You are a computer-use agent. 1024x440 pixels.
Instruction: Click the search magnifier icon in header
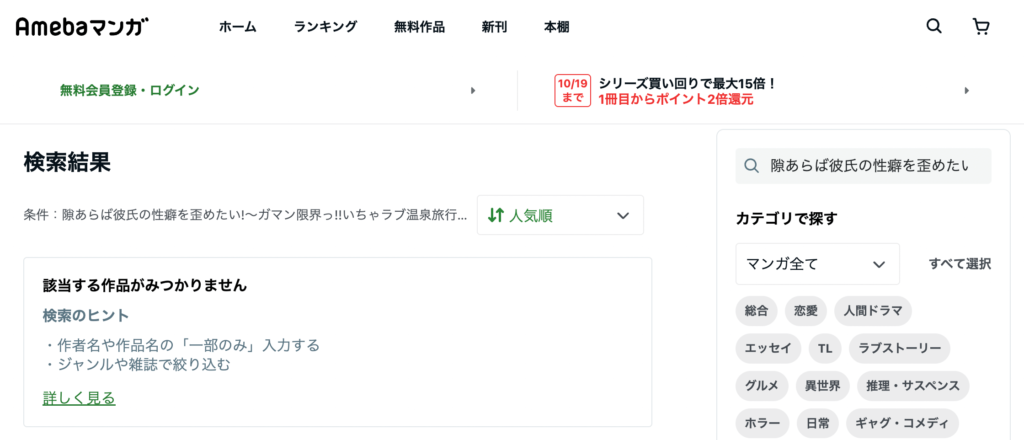[x=934, y=27]
